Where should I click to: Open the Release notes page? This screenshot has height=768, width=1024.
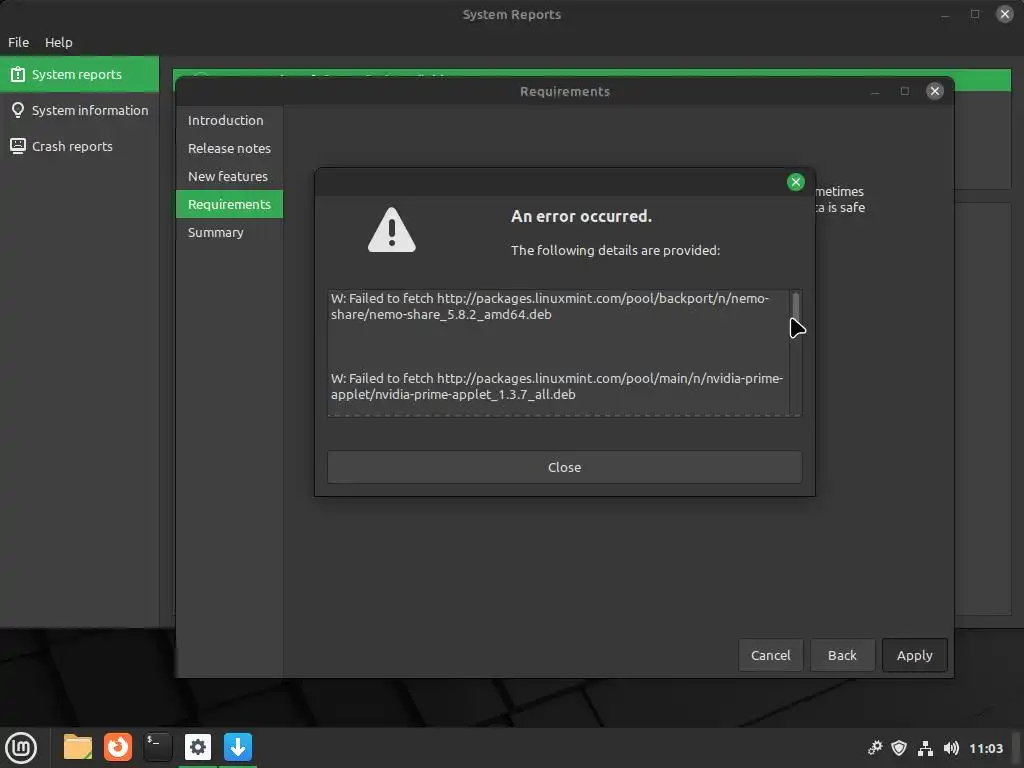pyautogui.click(x=229, y=148)
